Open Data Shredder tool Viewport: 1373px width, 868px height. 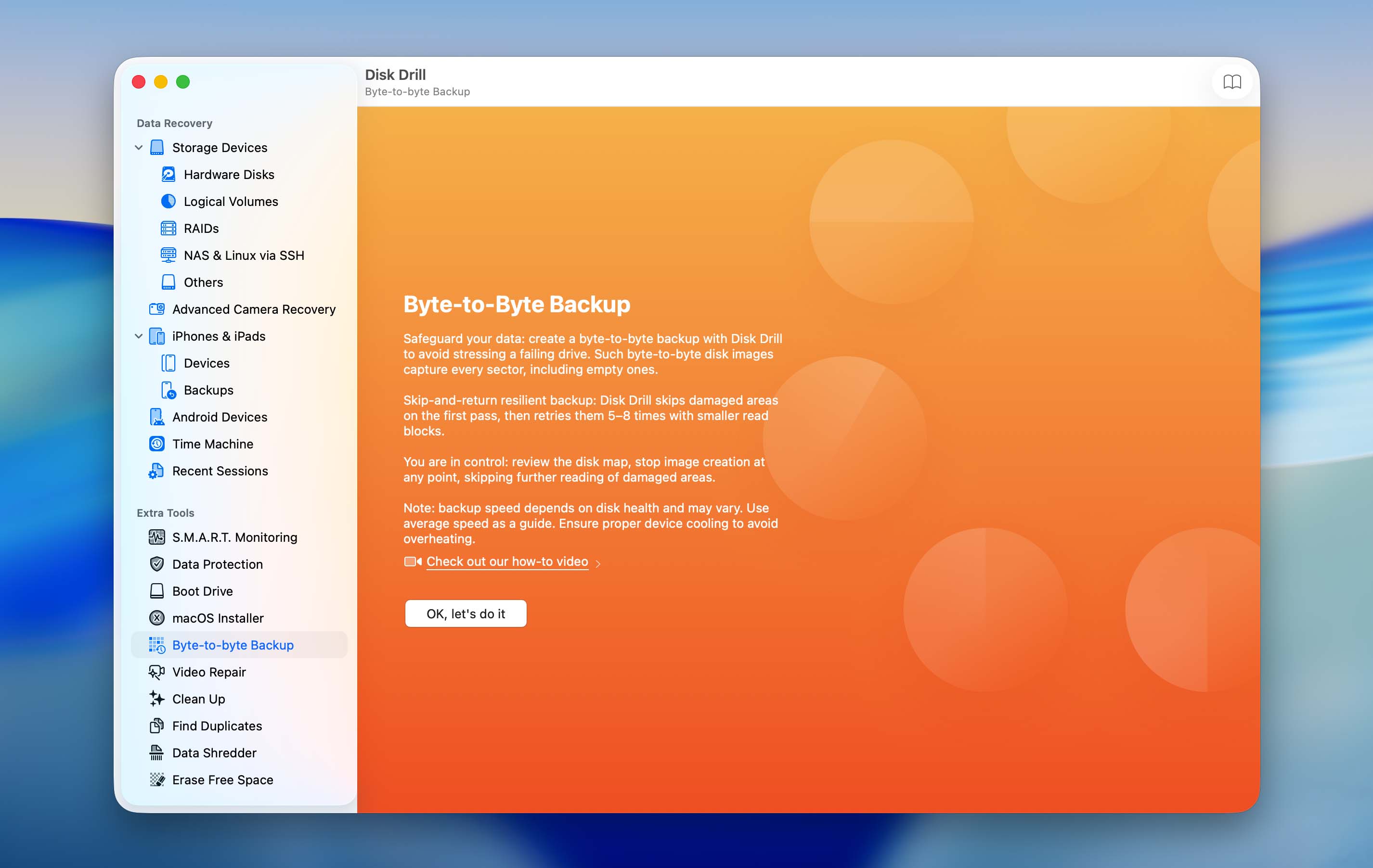(x=239, y=753)
